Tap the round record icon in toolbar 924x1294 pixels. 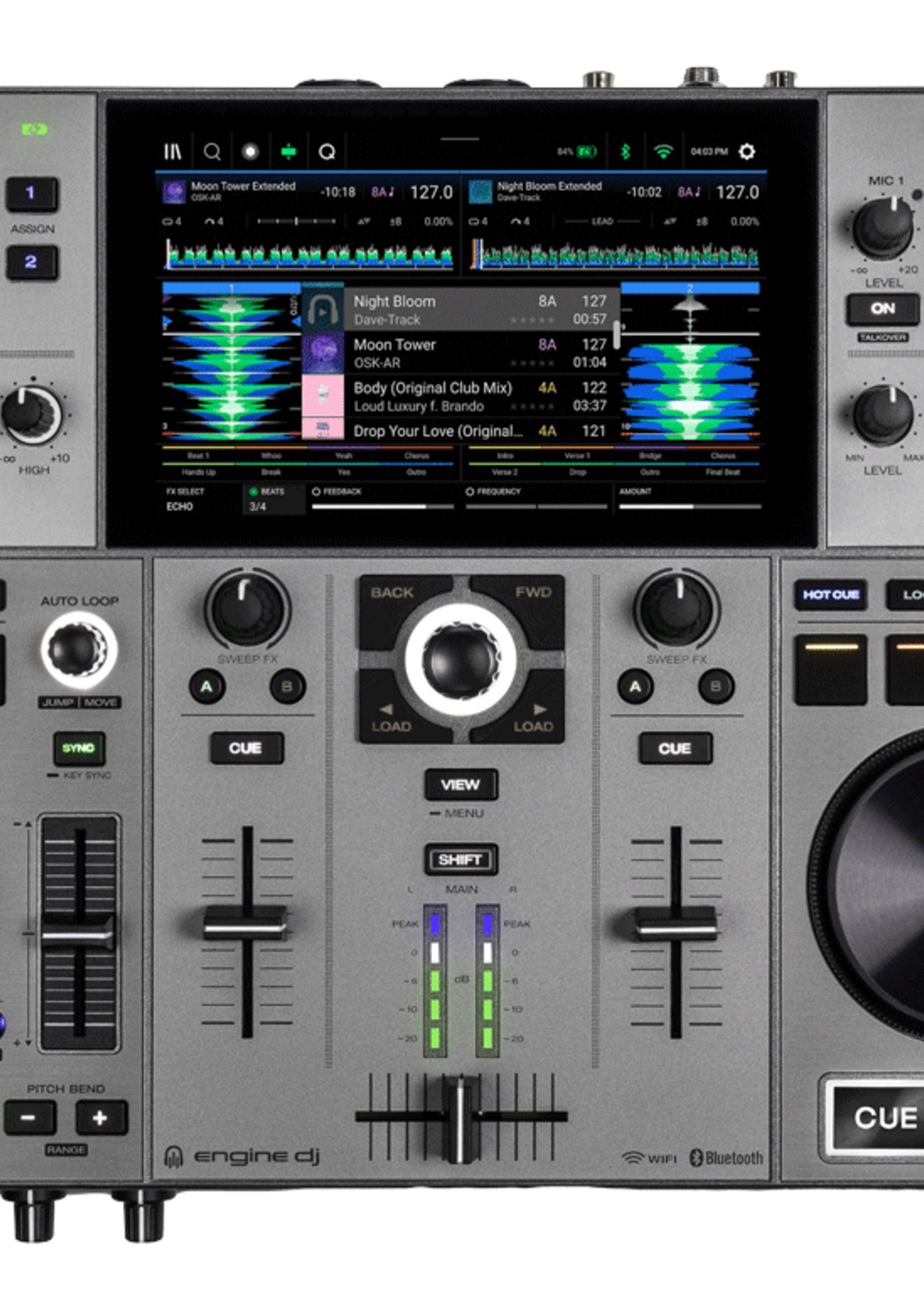(x=251, y=152)
